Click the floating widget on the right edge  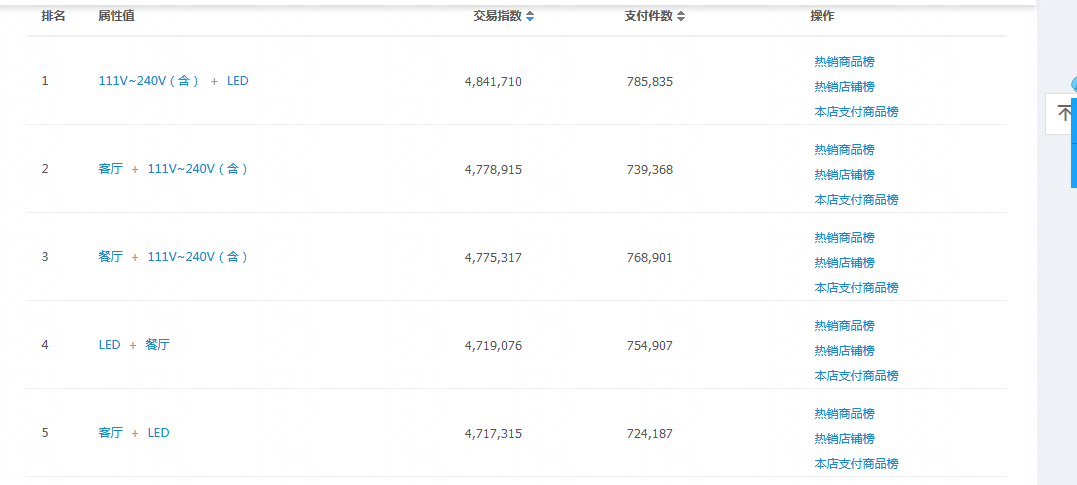(x=1061, y=113)
